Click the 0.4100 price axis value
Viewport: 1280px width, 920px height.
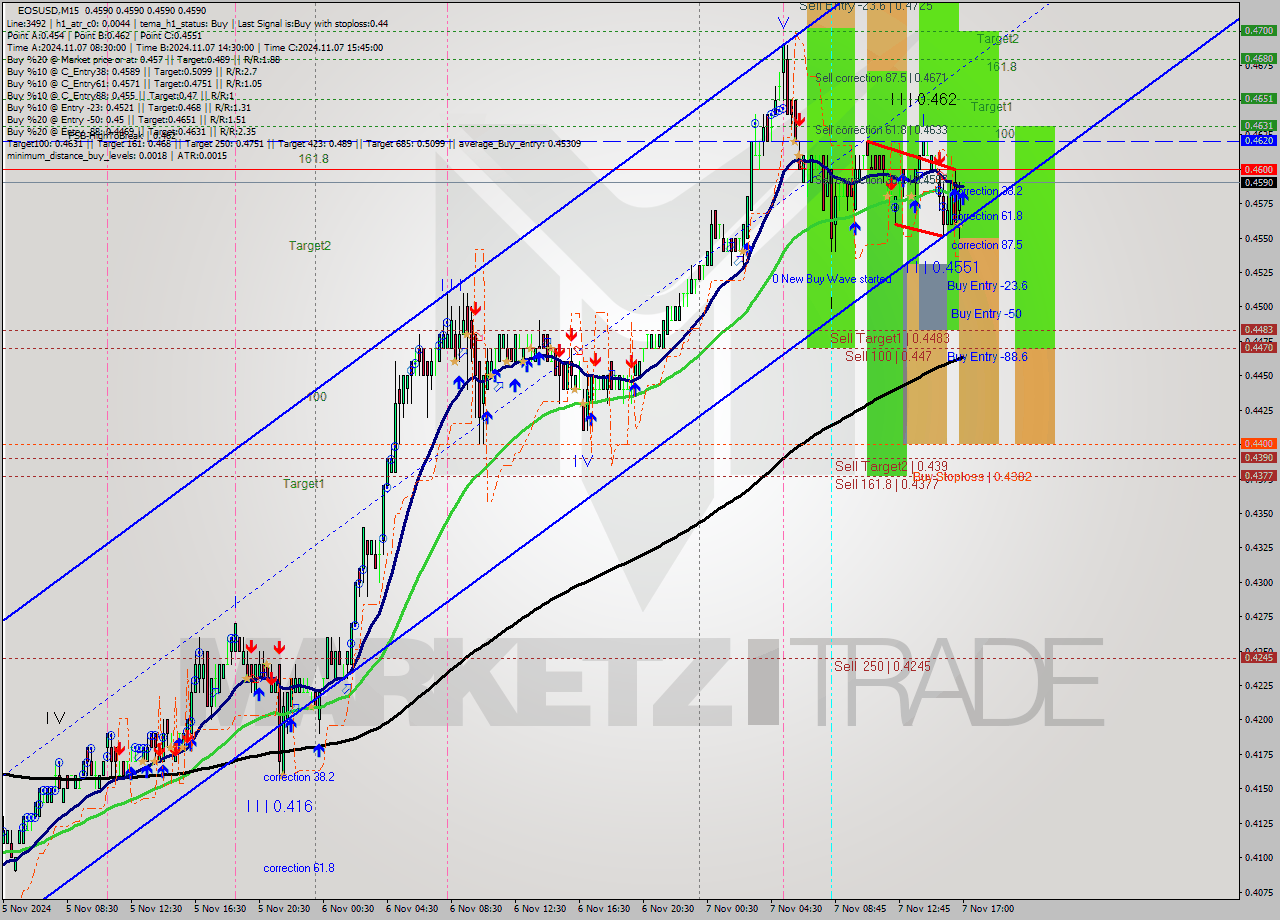click(1257, 857)
